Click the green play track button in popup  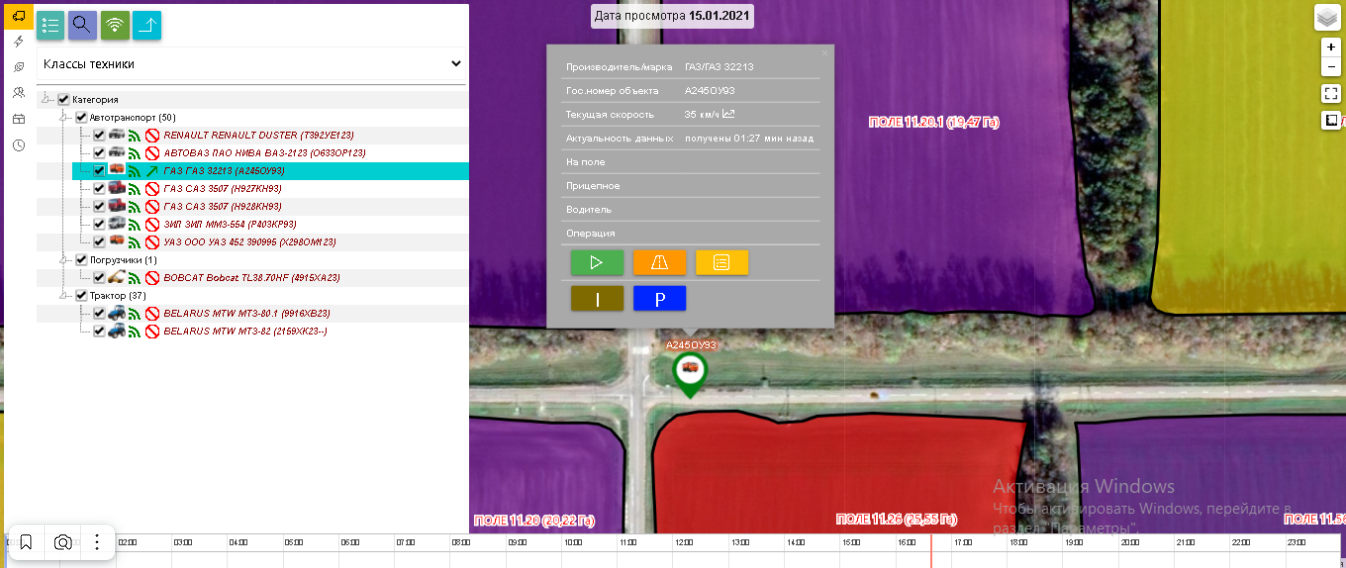[x=597, y=262]
